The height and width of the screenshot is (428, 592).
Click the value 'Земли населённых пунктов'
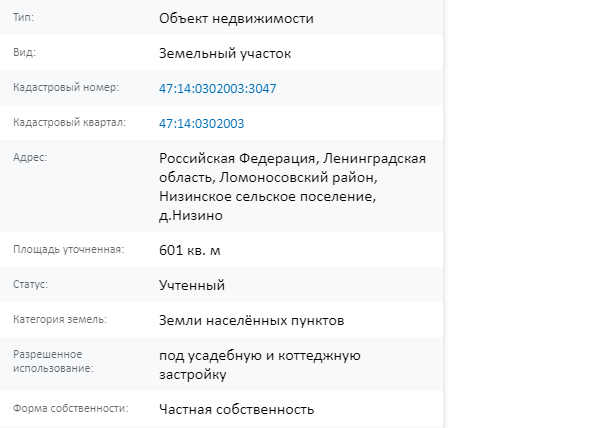click(x=251, y=320)
